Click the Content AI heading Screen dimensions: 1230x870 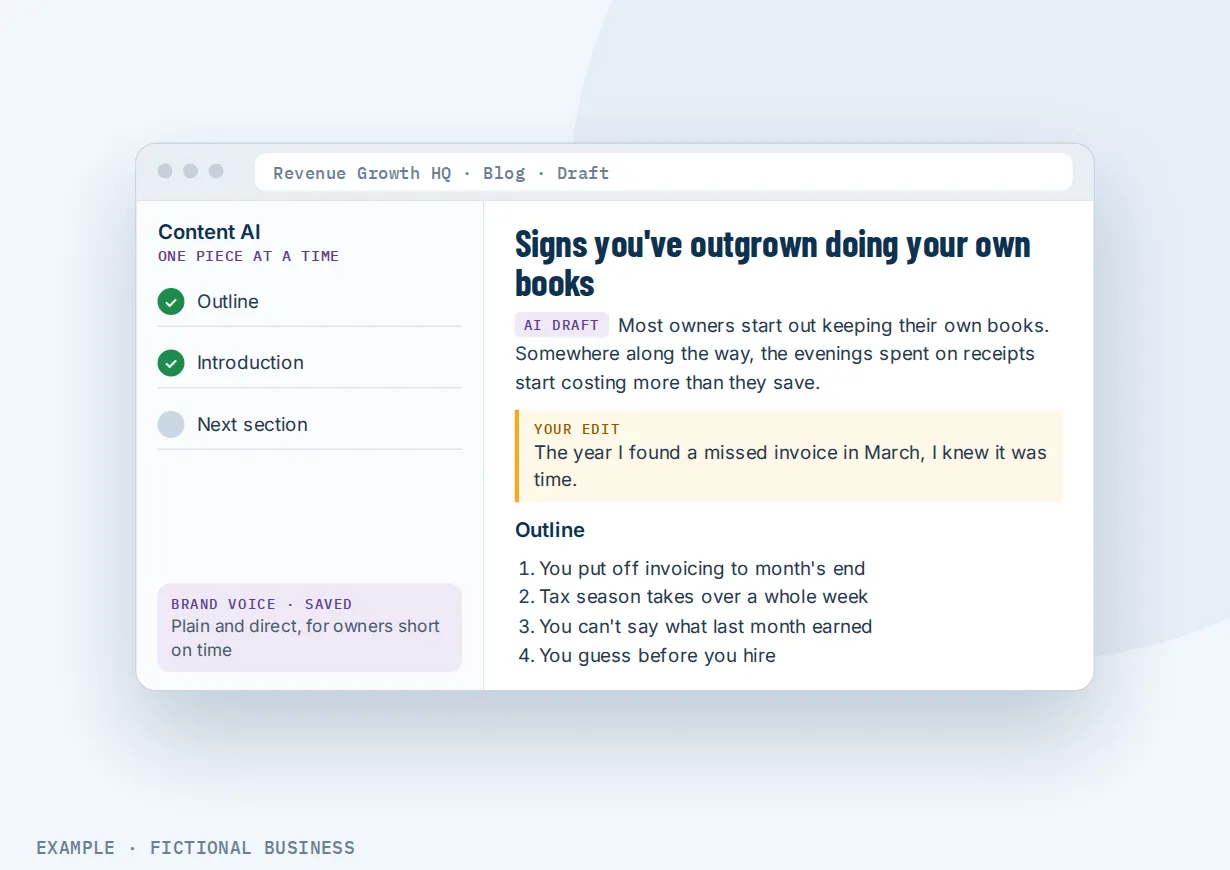click(209, 232)
